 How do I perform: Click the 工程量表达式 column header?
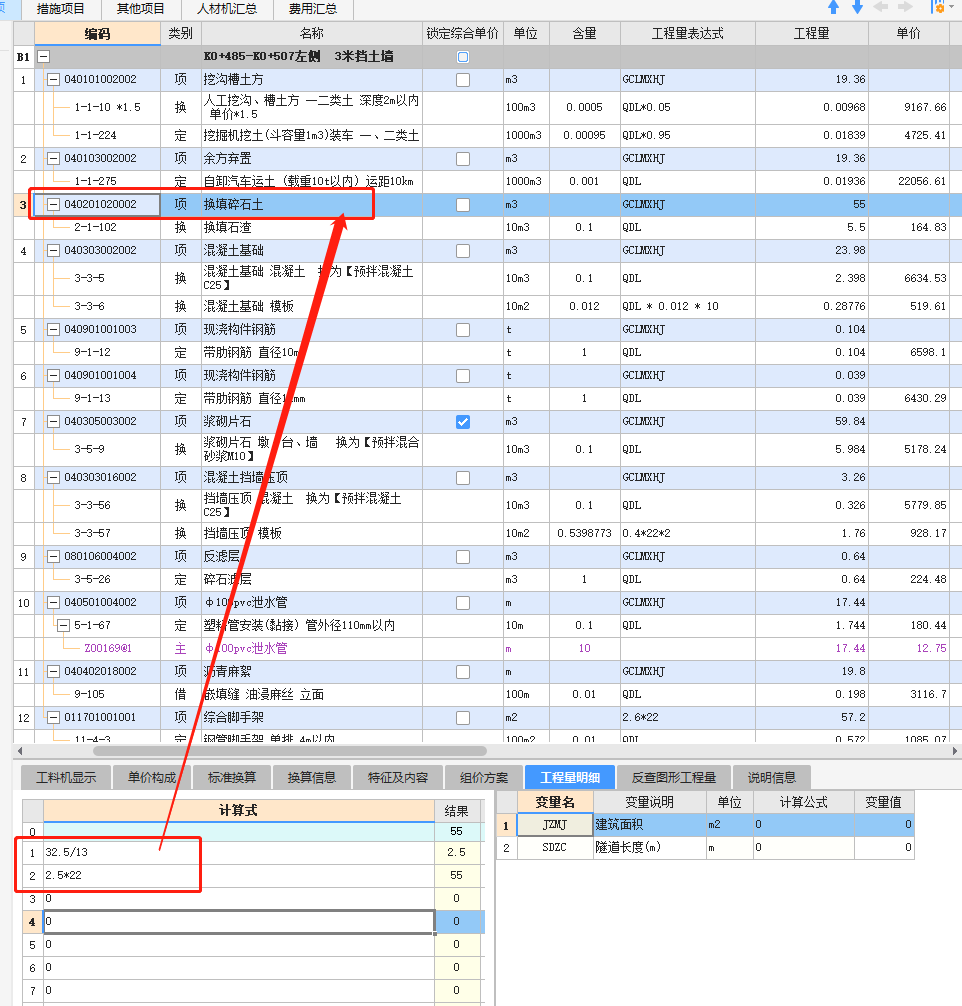[x=687, y=34]
